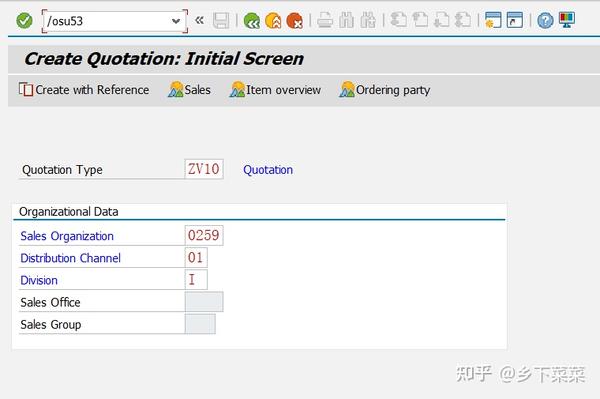
Task: Open the Sales view button
Action: tap(189, 90)
